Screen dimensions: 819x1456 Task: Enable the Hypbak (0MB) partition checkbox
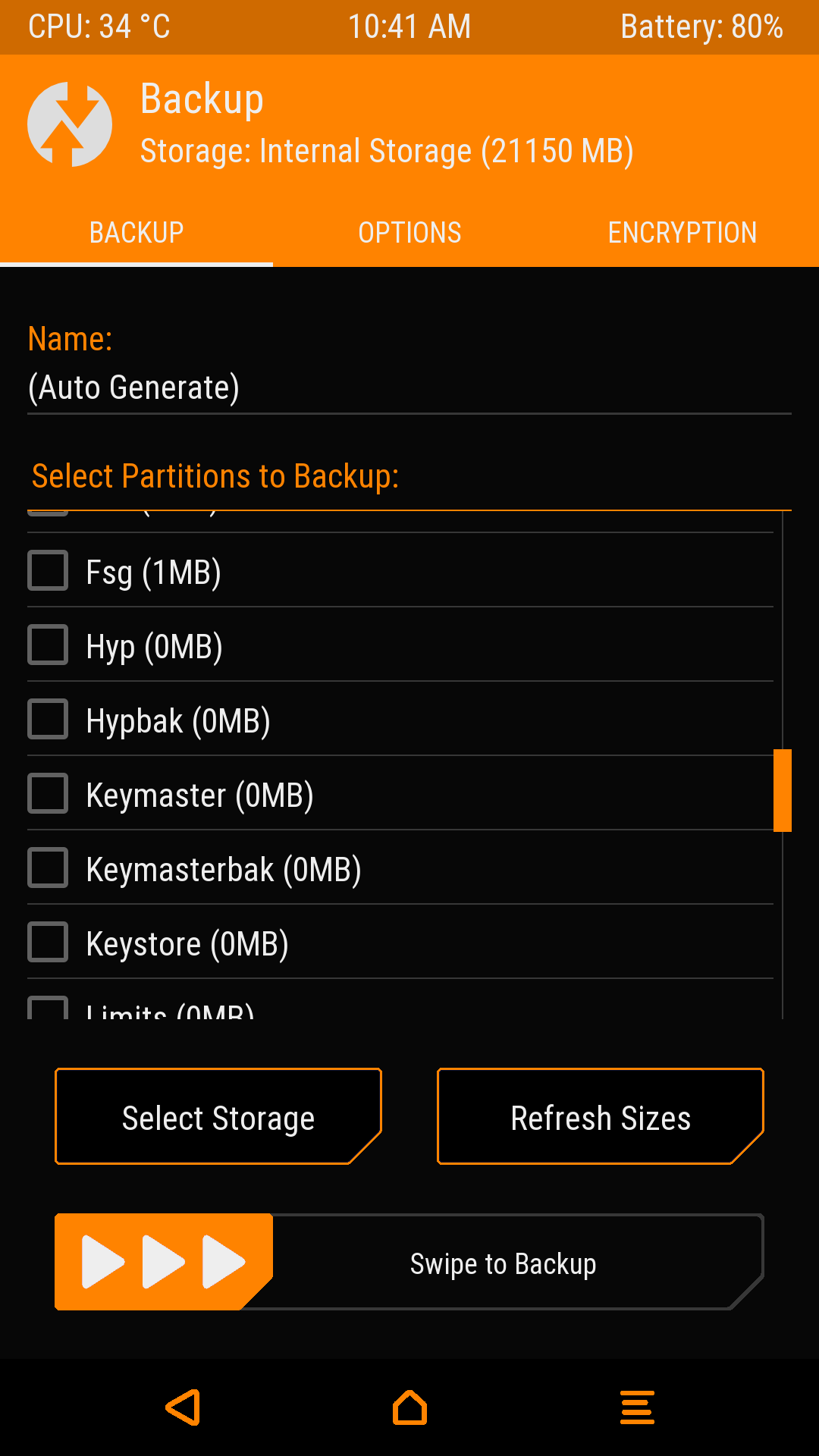click(x=48, y=719)
